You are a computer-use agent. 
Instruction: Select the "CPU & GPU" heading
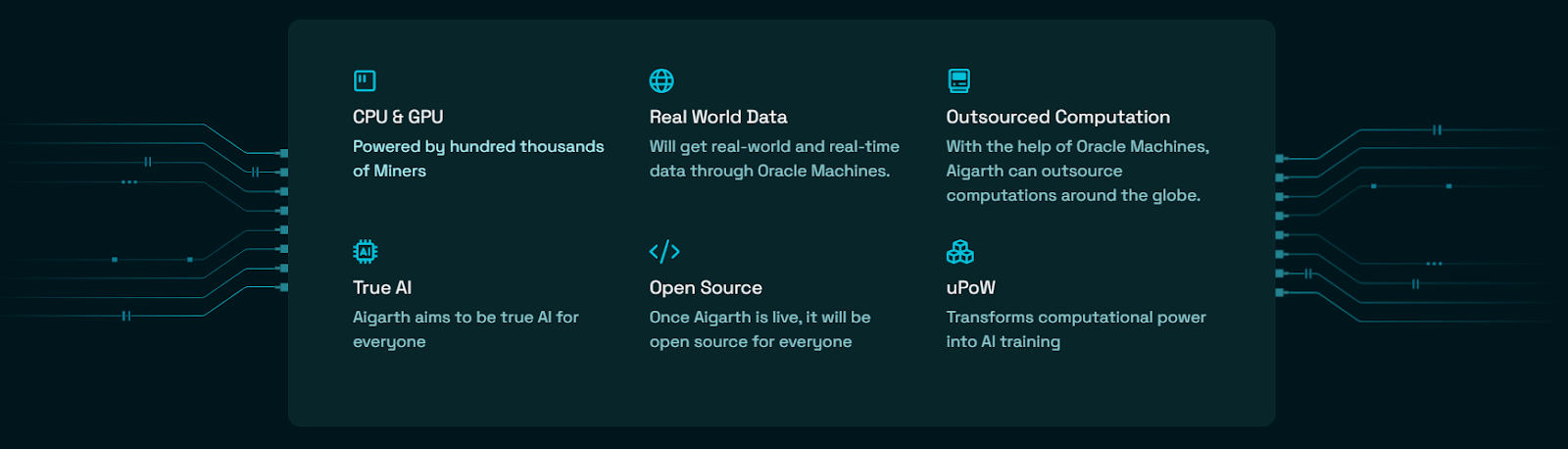pos(398,117)
